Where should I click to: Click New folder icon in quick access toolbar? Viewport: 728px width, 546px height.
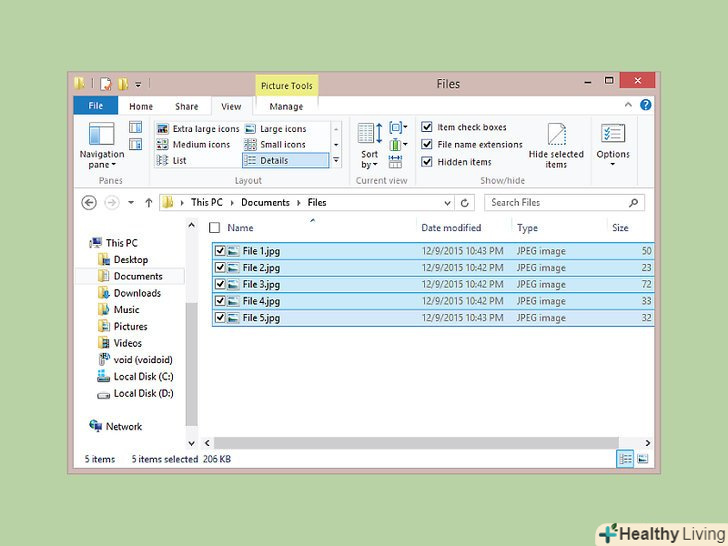tap(123, 84)
